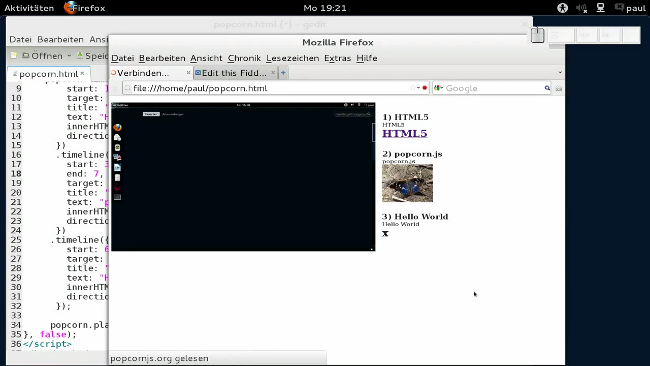Stop loading with the red stop button
Image resolution: width=650 pixels, height=366 pixels.
click(424, 88)
